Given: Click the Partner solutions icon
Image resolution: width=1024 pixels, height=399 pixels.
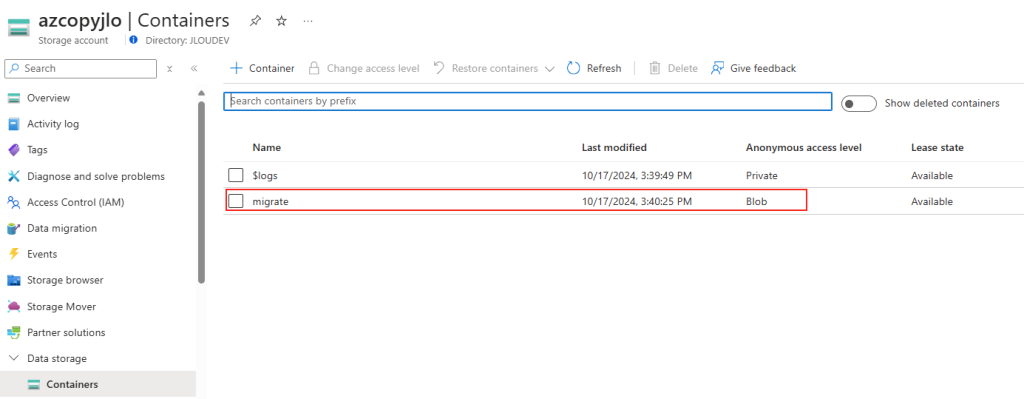Looking at the screenshot, I should (14, 332).
